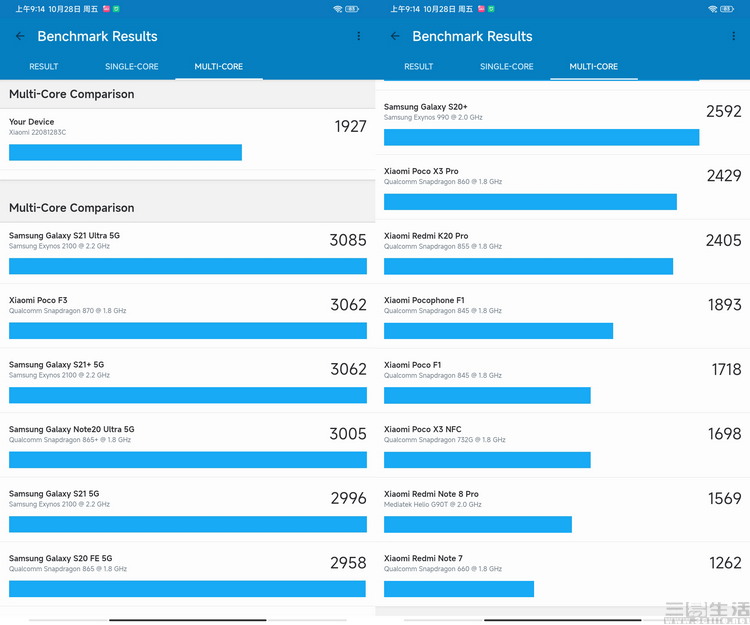Viewport: 750px width, 625px height.
Task: Open Samsung Galaxy S21 Ultra 5G entry
Action: point(188,253)
